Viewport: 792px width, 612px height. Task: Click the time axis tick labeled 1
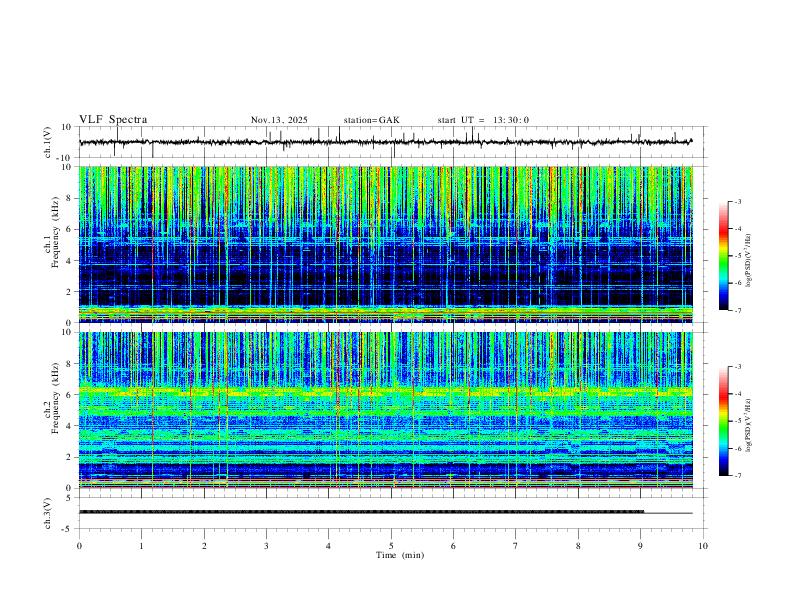[141, 546]
